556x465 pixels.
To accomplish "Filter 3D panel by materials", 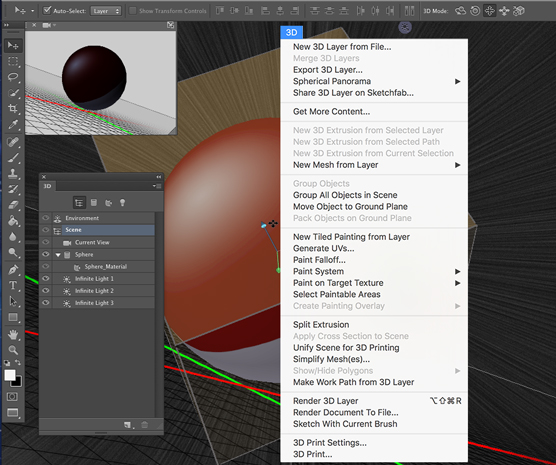I will [x=108, y=203].
